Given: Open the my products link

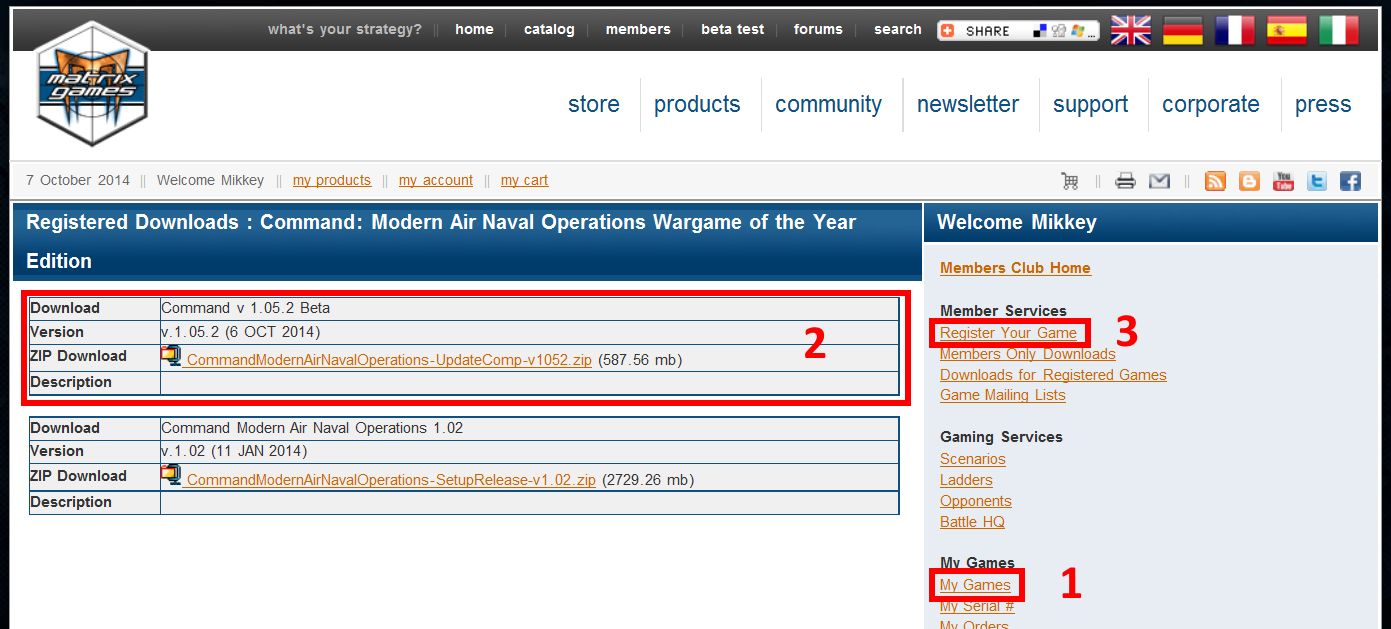Looking at the screenshot, I should (332, 180).
